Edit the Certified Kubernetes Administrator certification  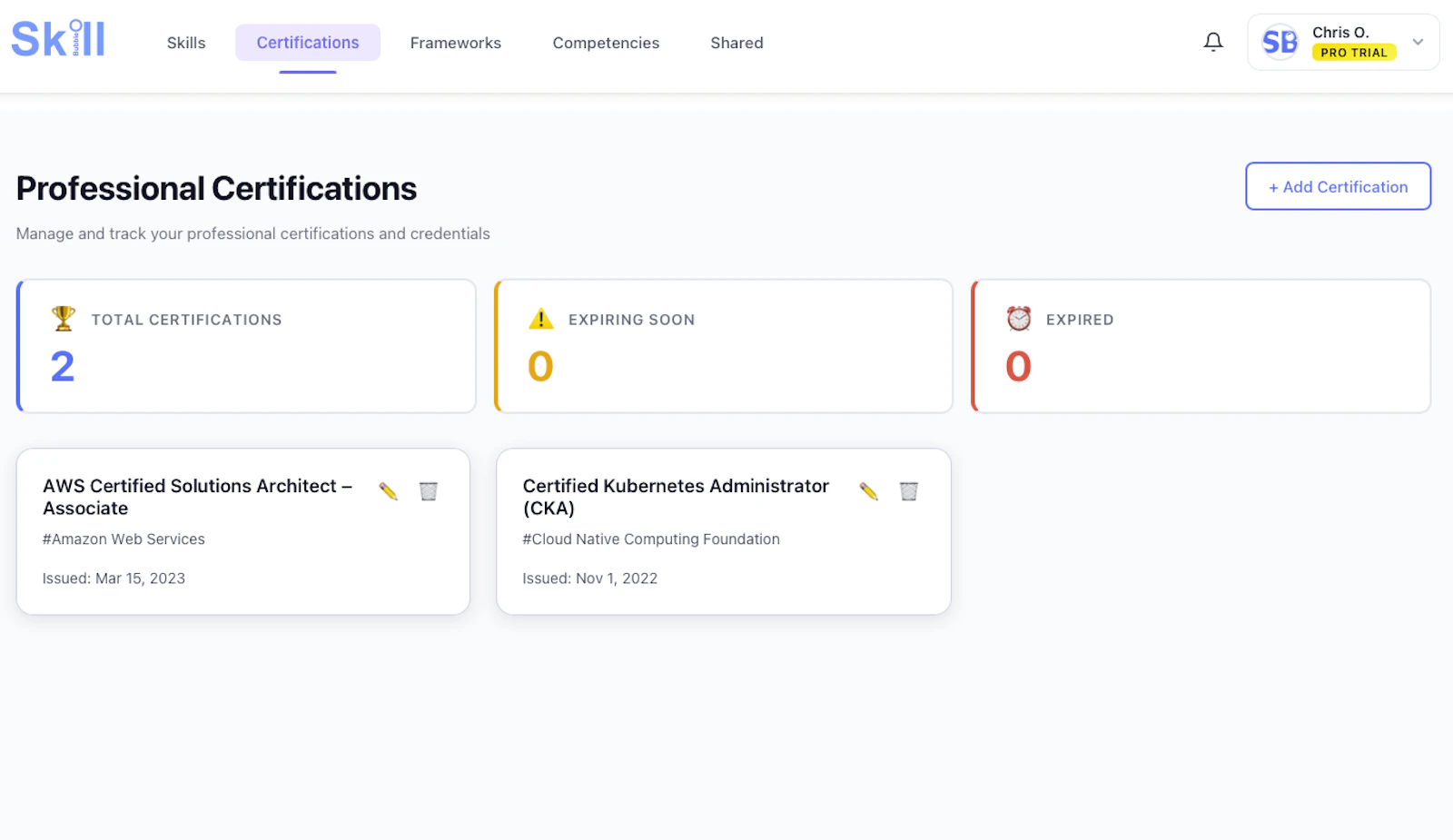869,491
